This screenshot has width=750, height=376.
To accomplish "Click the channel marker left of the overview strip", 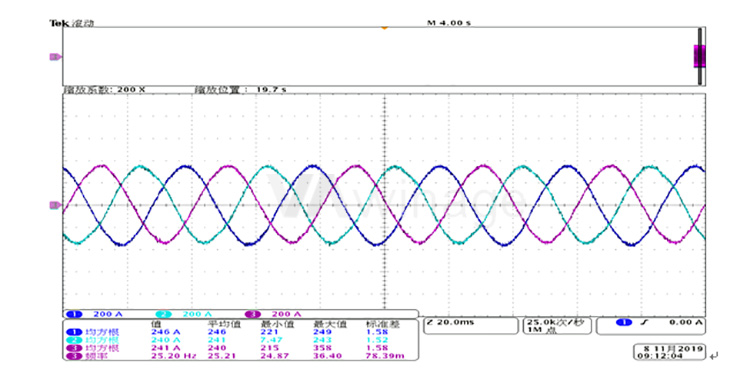I will click(55, 57).
